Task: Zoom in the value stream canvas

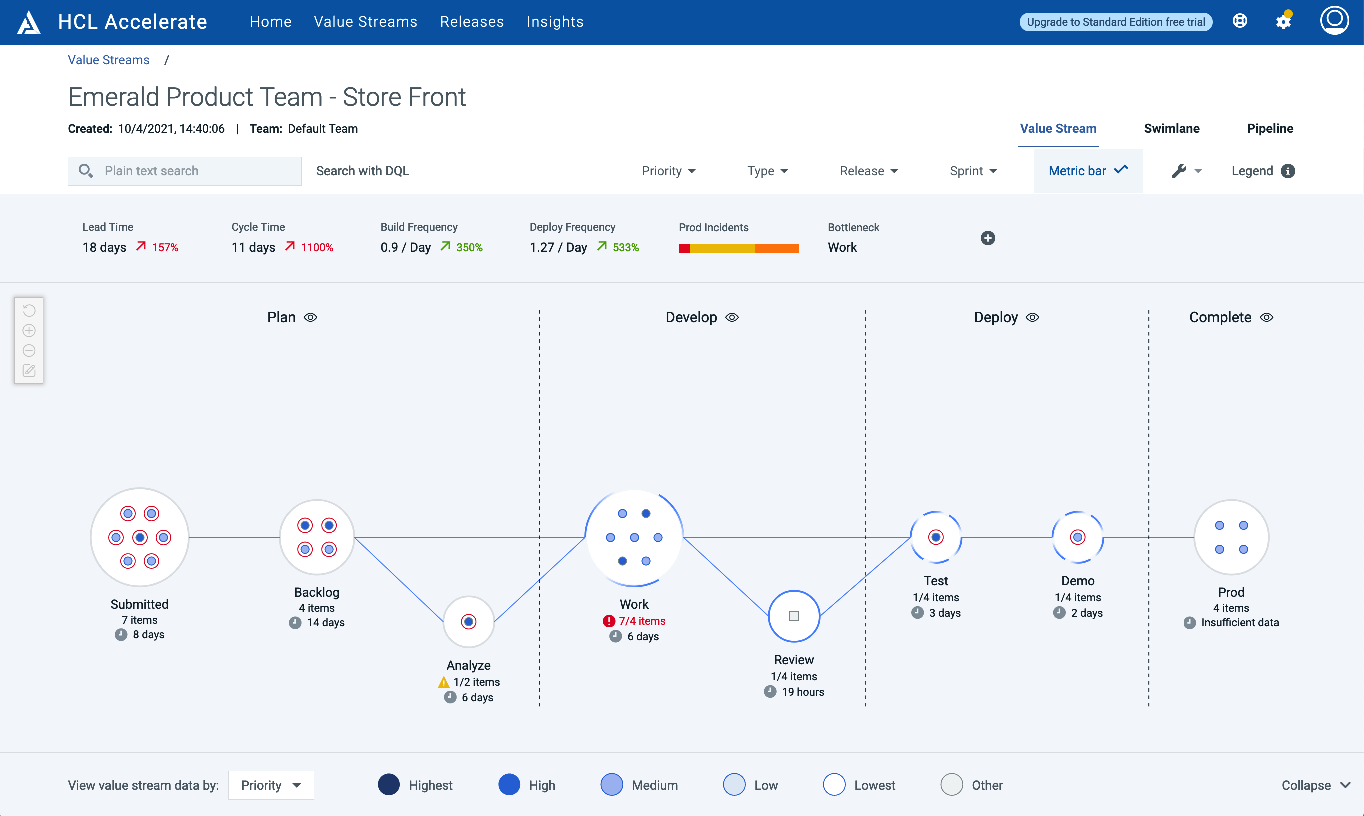Action: (x=29, y=331)
